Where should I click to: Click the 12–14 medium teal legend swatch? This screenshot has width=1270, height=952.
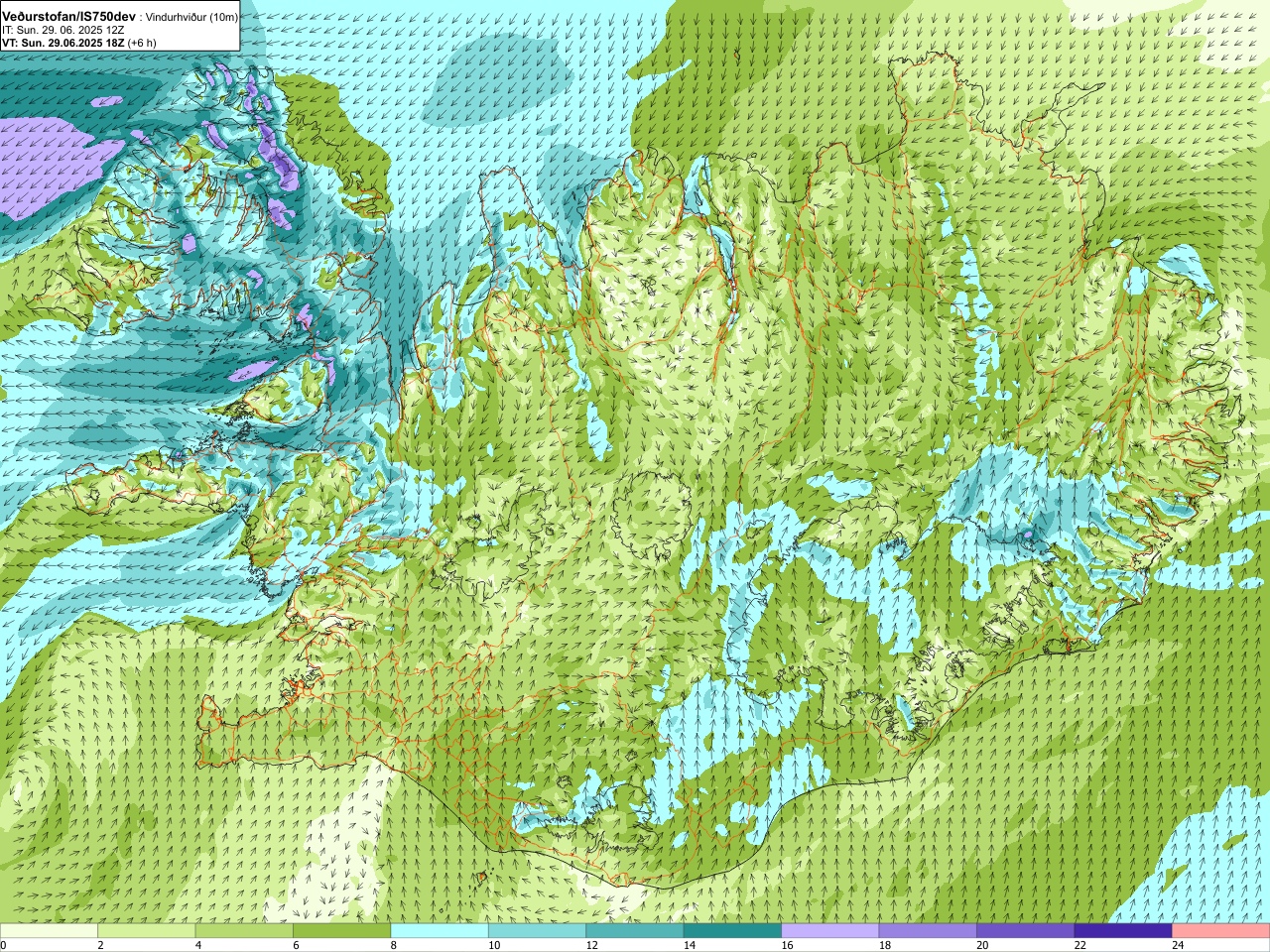coord(635,931)
